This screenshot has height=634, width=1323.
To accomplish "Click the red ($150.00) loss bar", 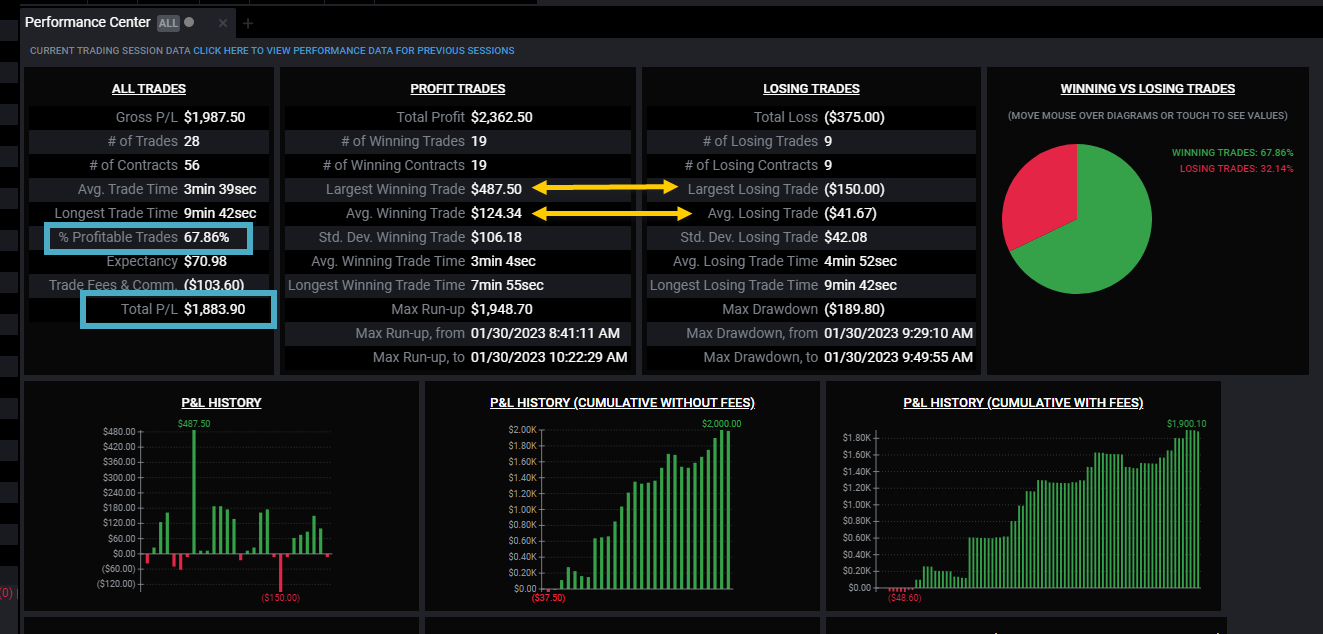I will 281,572.
